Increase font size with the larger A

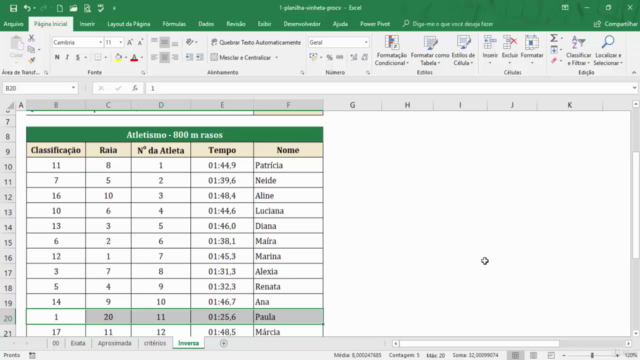click(x=130, y=42)
